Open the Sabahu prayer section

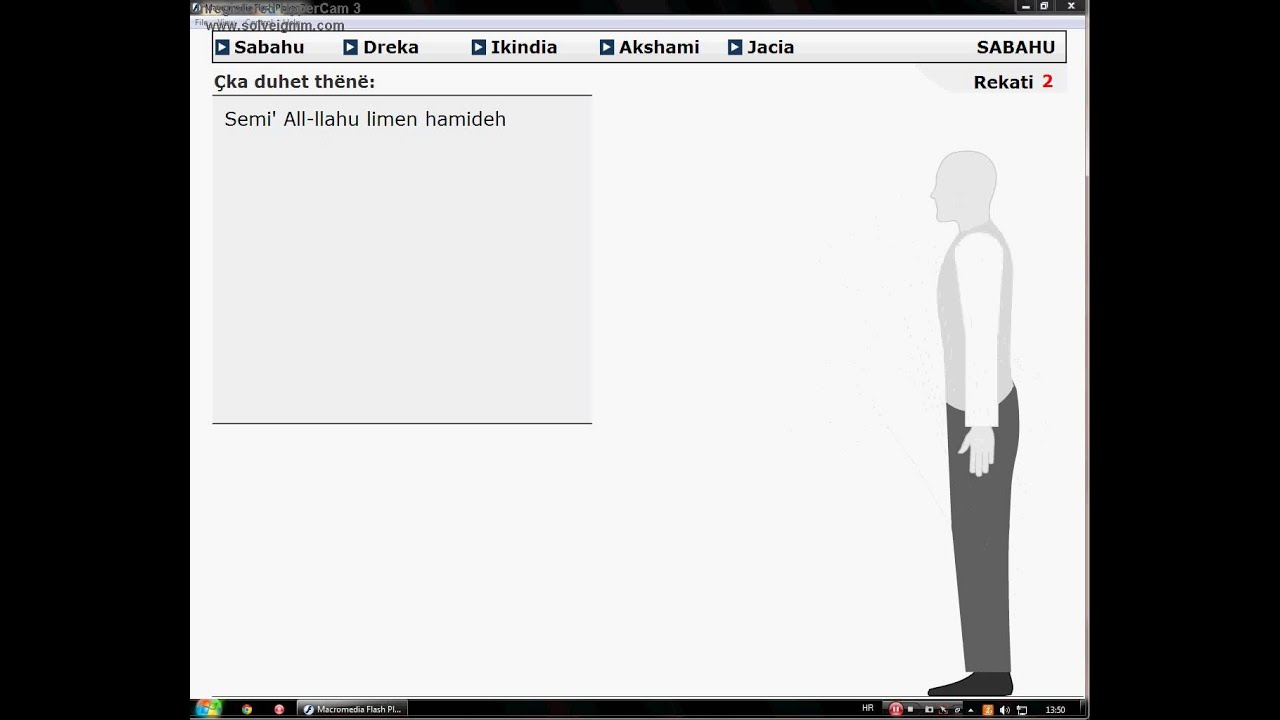point(260,47)
